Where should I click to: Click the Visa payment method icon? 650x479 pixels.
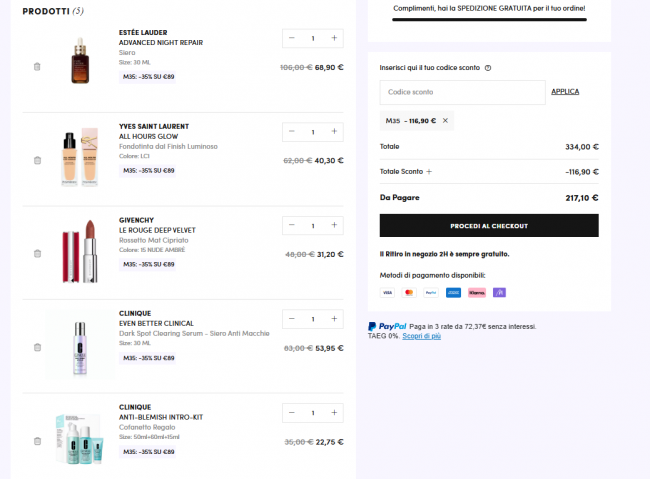point(387,292)
